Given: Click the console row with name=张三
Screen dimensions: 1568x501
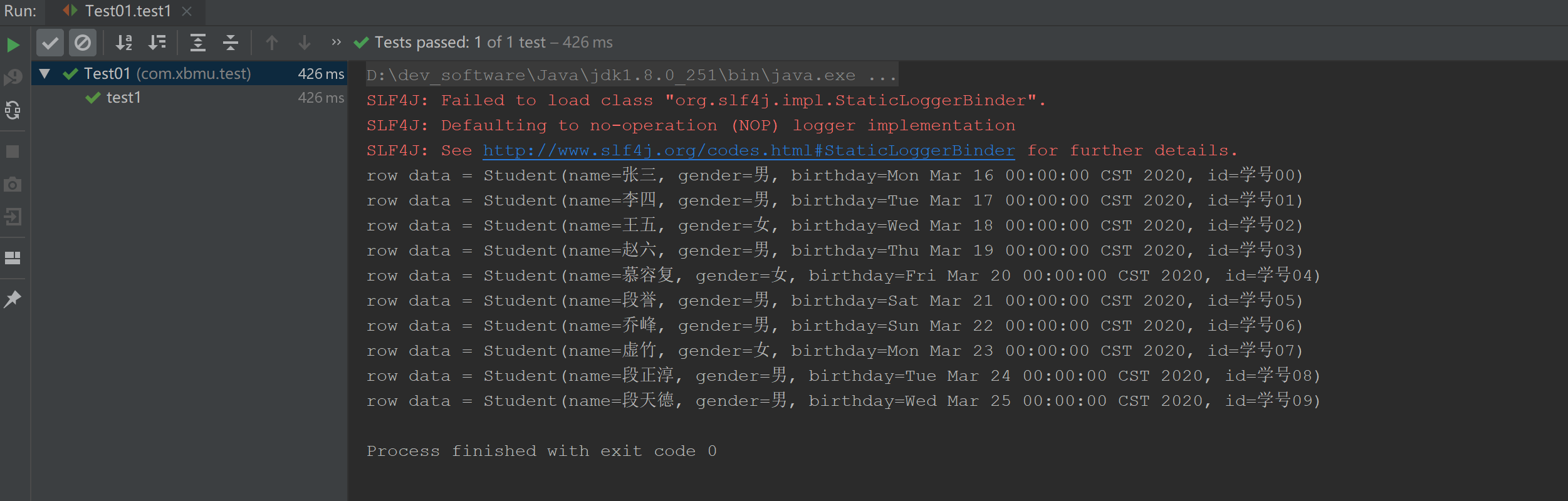Looking at the screenshot, I should [x=835, y=175].
